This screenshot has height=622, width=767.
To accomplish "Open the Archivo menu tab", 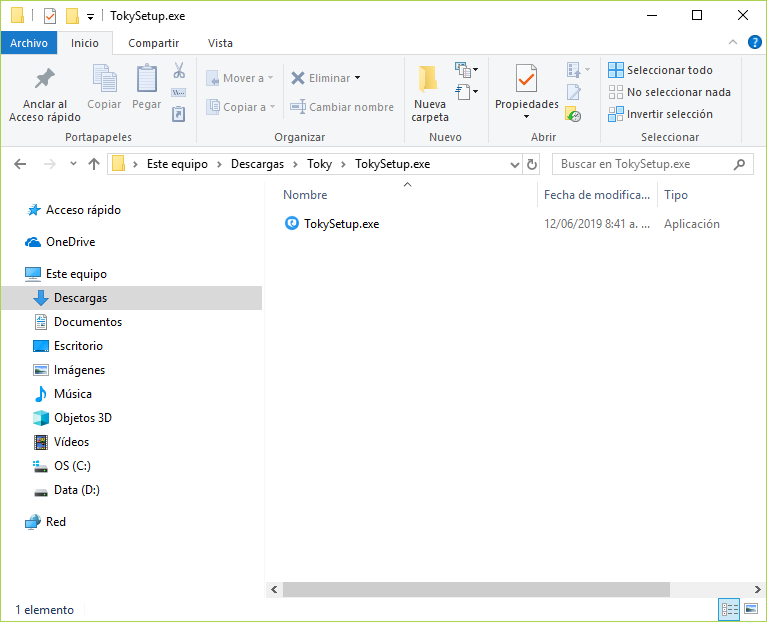I will tap(29, 43).
